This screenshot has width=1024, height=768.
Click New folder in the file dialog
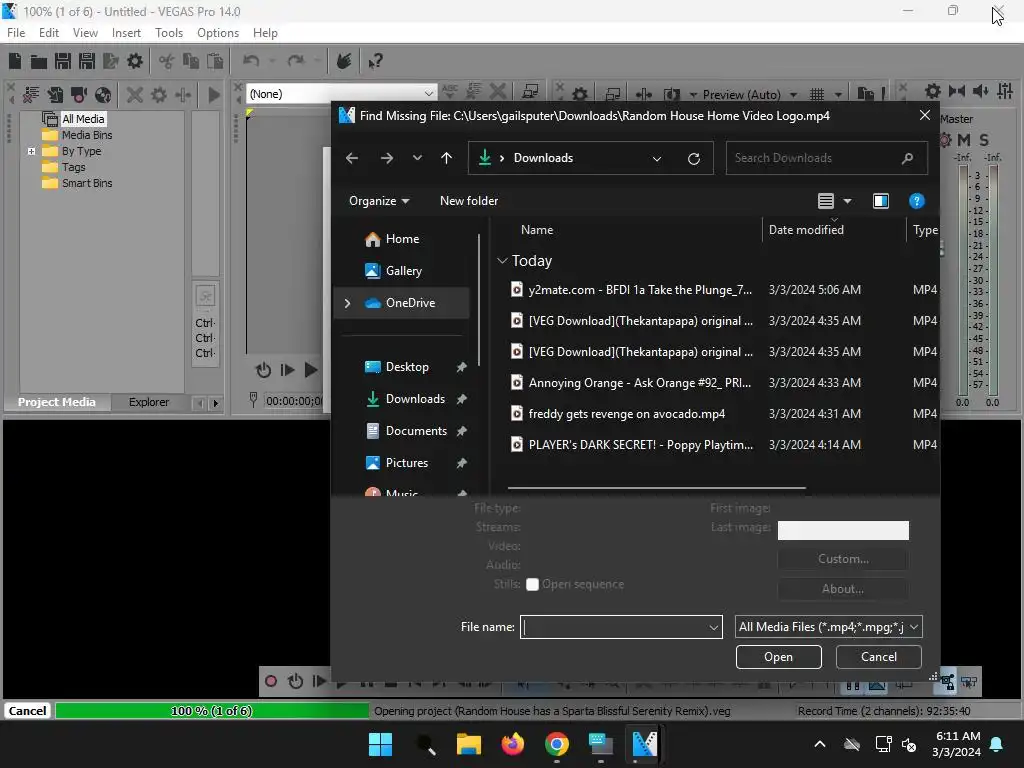[469, 201]
